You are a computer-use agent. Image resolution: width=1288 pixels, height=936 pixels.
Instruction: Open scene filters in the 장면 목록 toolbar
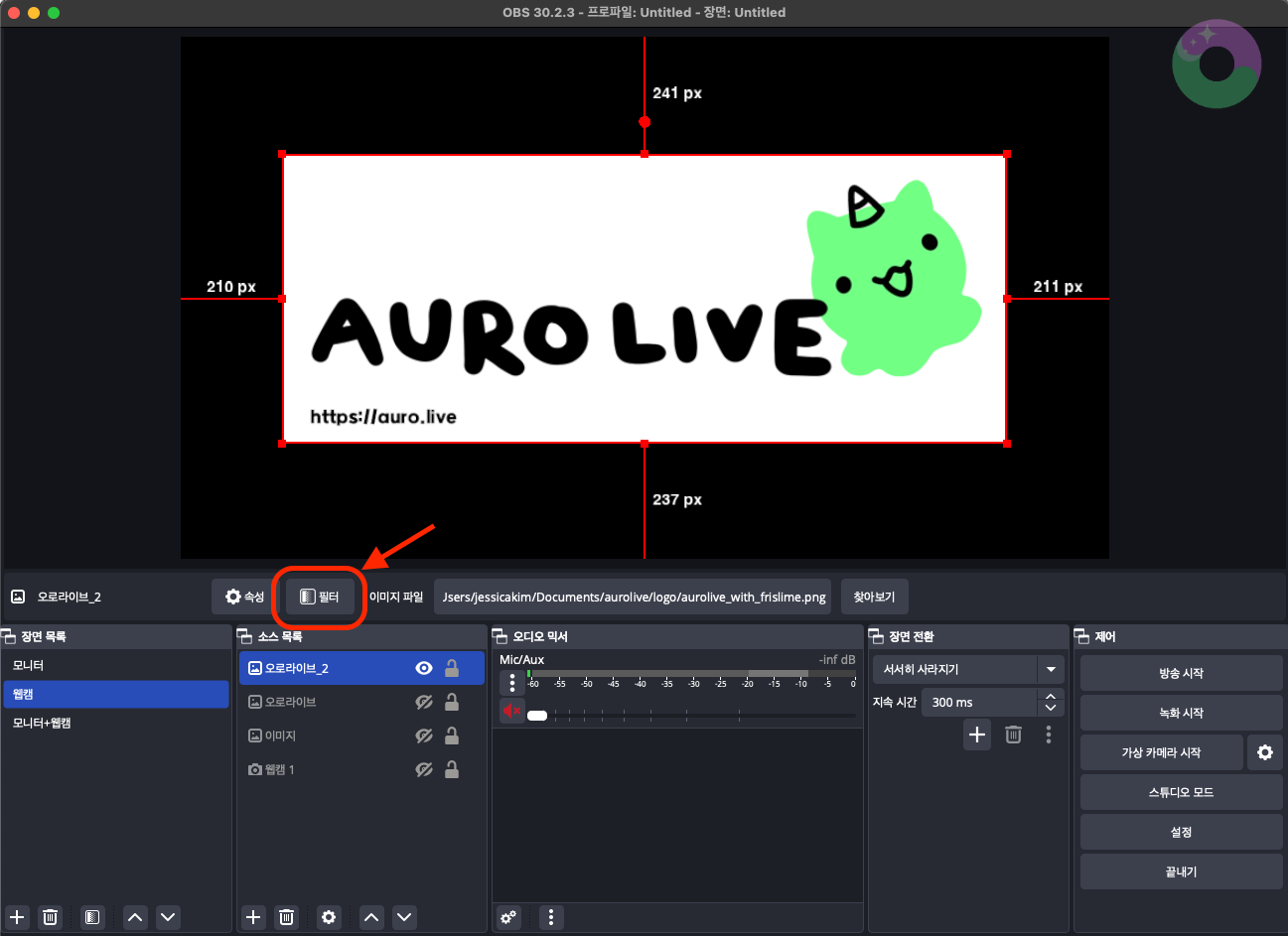[x=92, y=917]
